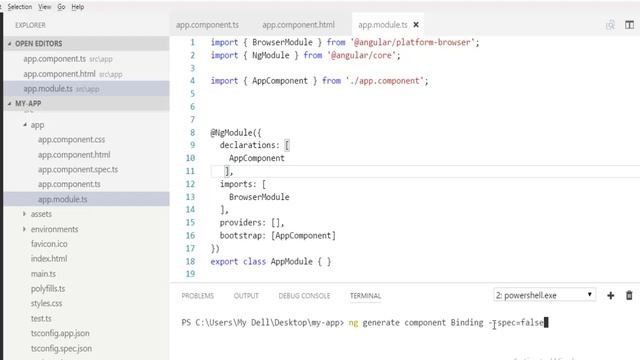
Task: Select the app.module.ts editor tab
Action: tap(382, 25)
